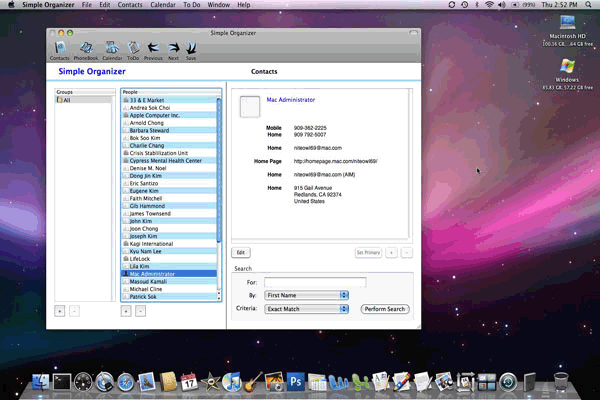Click the Spotlight search icon

[588, 5]
